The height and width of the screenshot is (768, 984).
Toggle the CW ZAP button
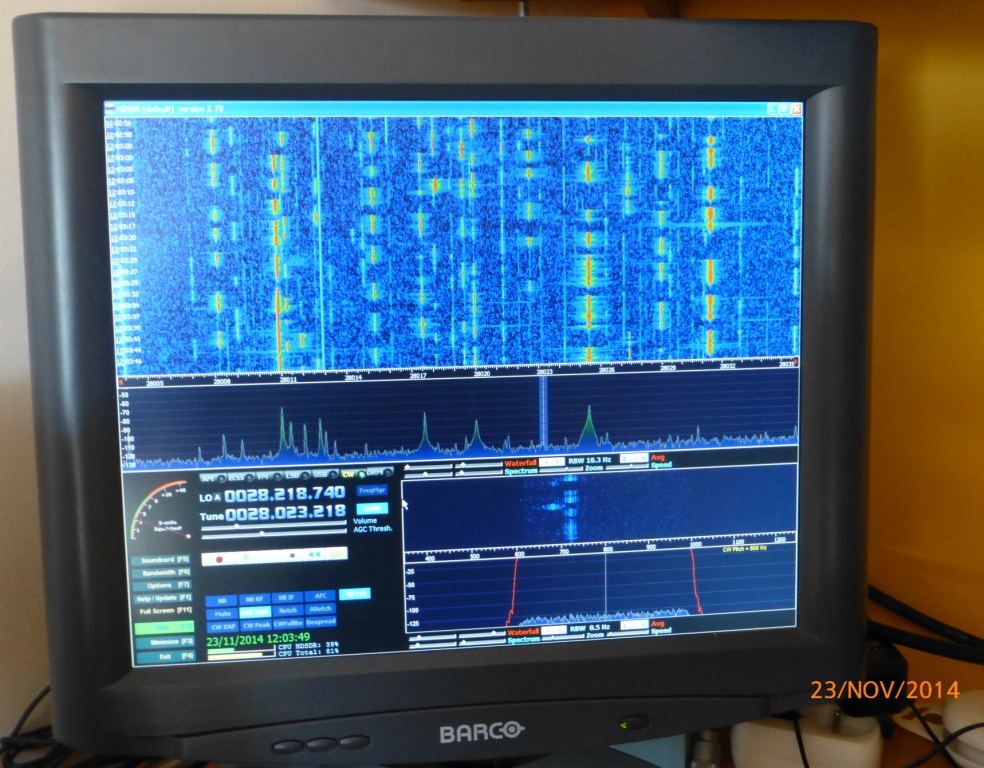[223, 626]
